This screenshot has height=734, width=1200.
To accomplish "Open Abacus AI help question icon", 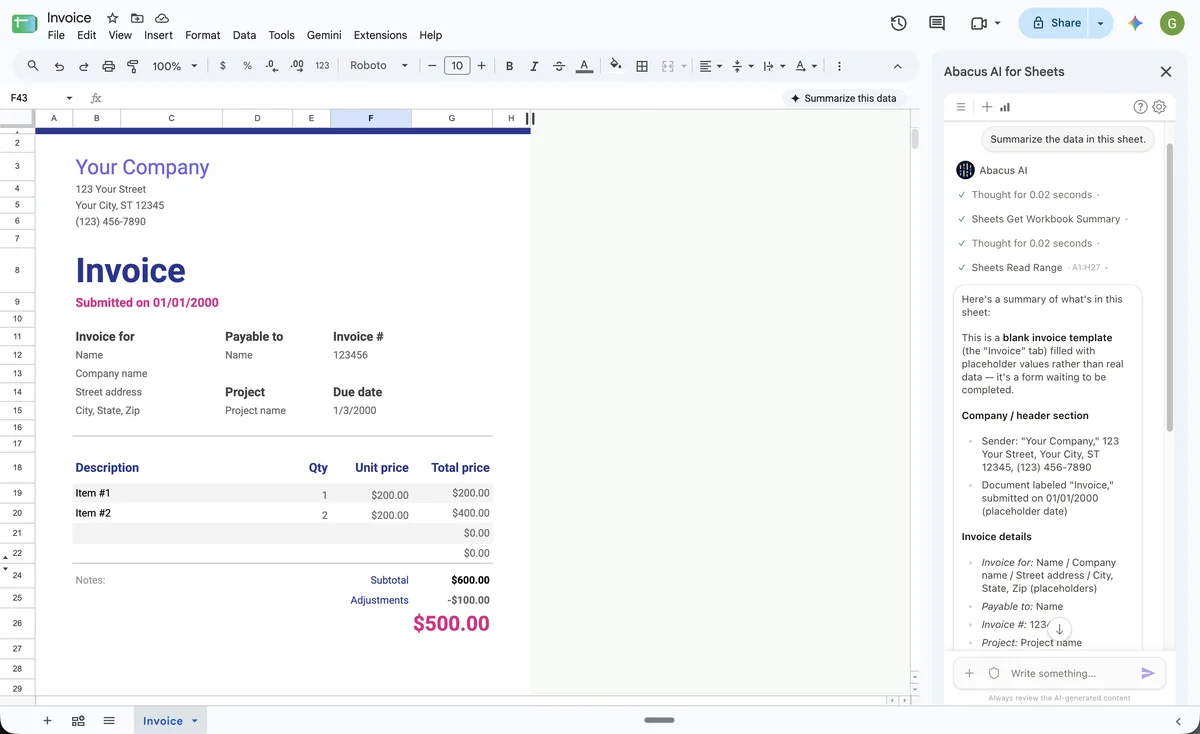I will click(1140, 107).
